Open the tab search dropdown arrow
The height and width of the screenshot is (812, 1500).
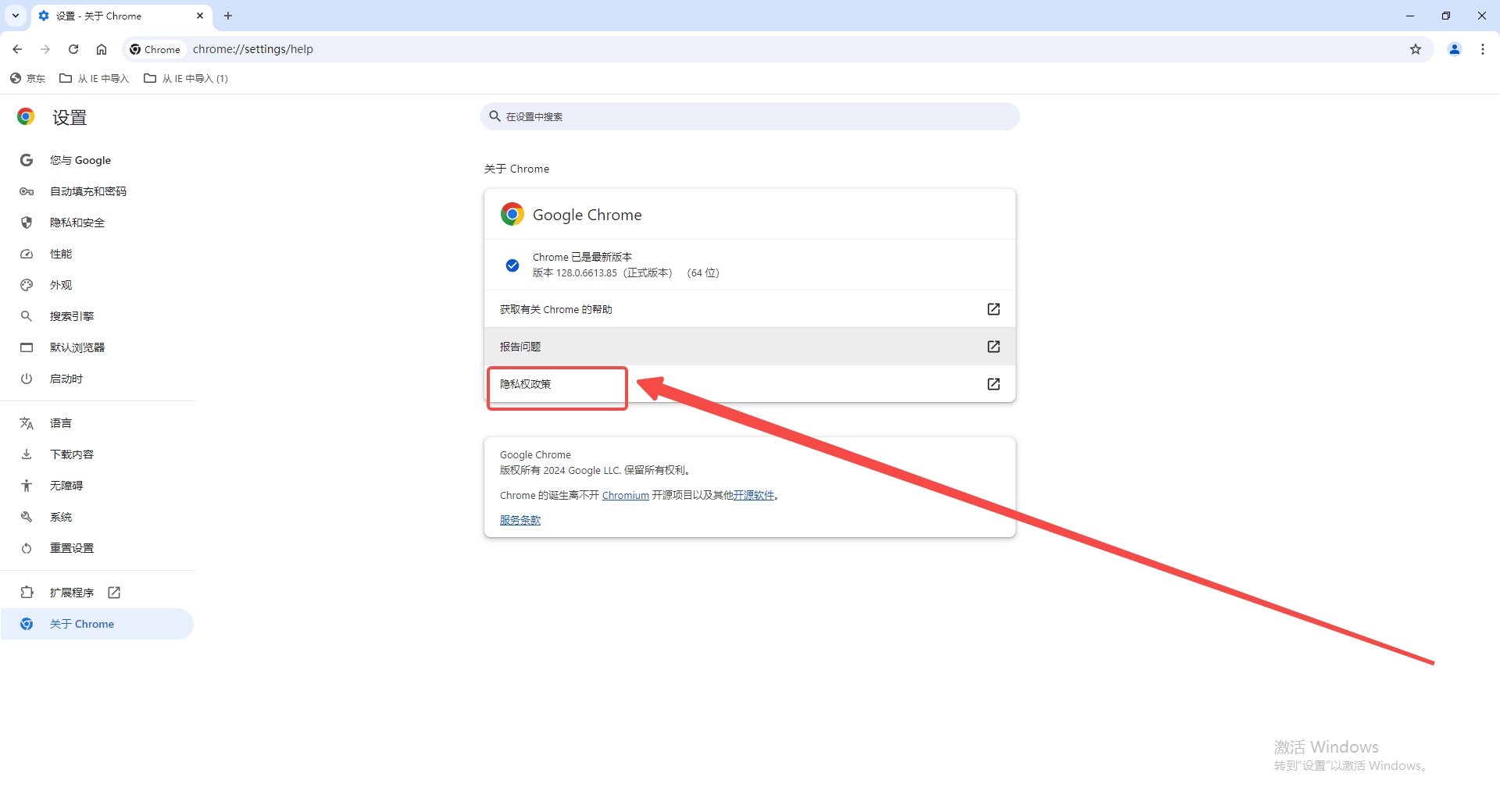[16, 16]
